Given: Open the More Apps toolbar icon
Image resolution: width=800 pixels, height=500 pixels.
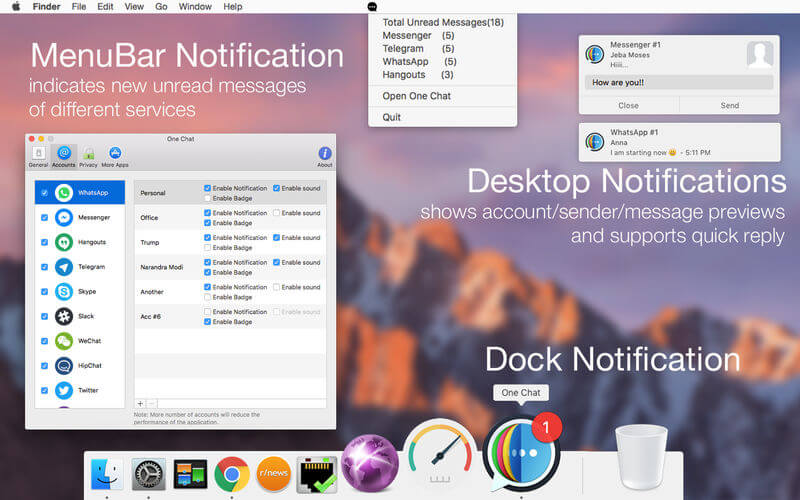Looking at the screenshot, I should click(115, 153).
